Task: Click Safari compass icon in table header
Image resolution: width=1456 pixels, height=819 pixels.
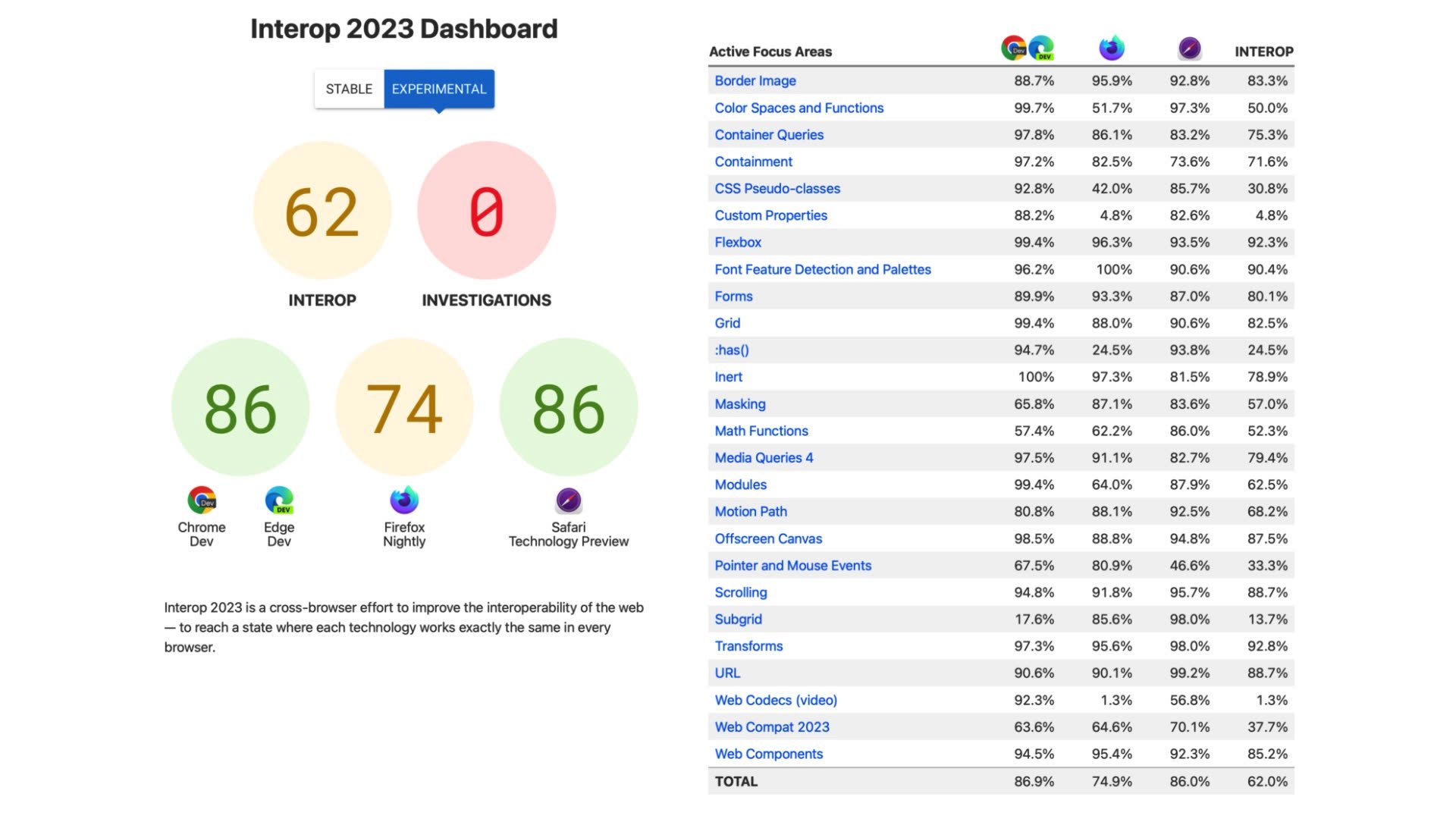Action: point(1189,49)
